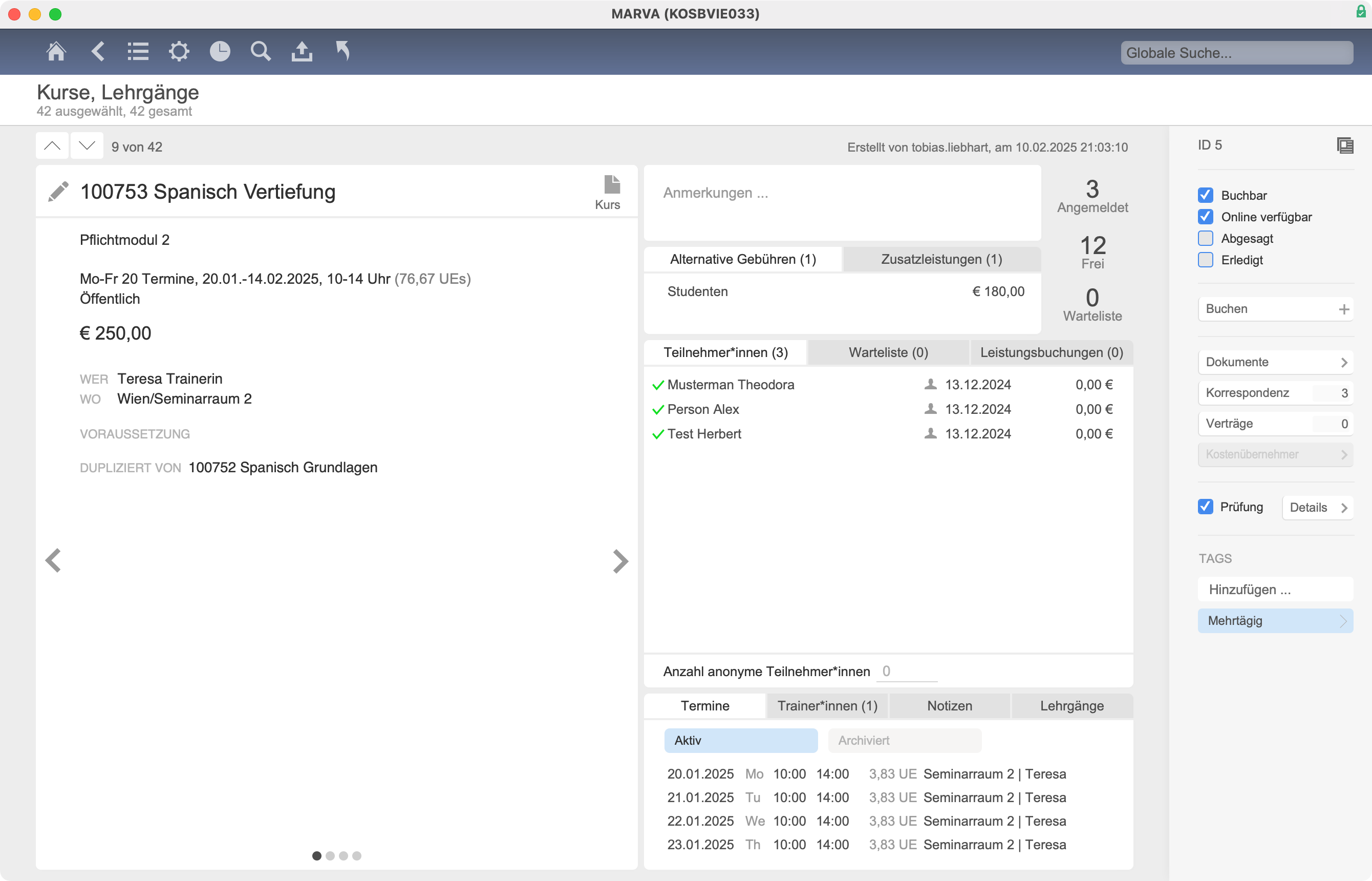Mark course as Erledigt
This screenshot has width=1372, height=881.
[x=1205, y=260]
